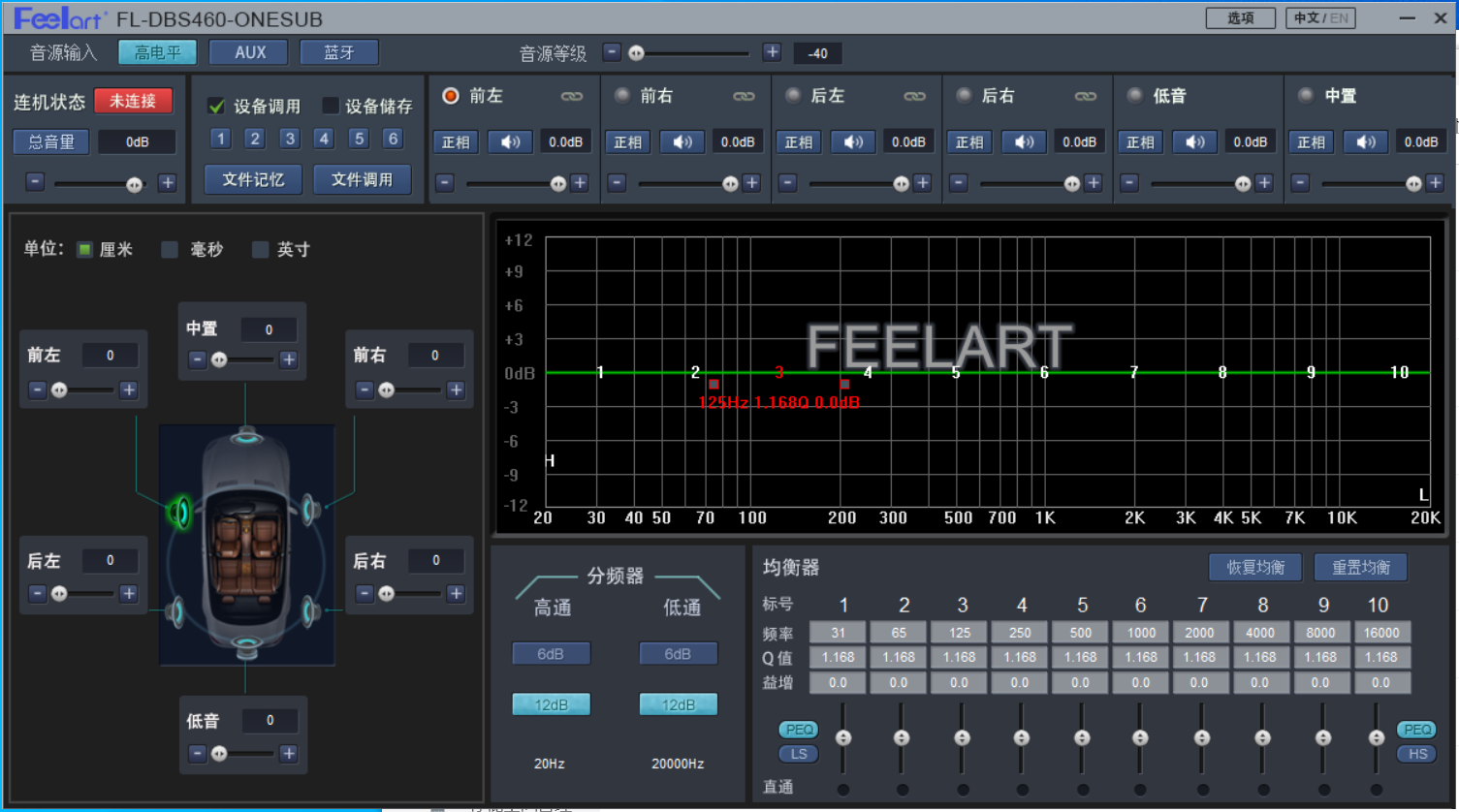Increase 前左 channel gain with plus button
1459x812 pixels.
[580, 182]
